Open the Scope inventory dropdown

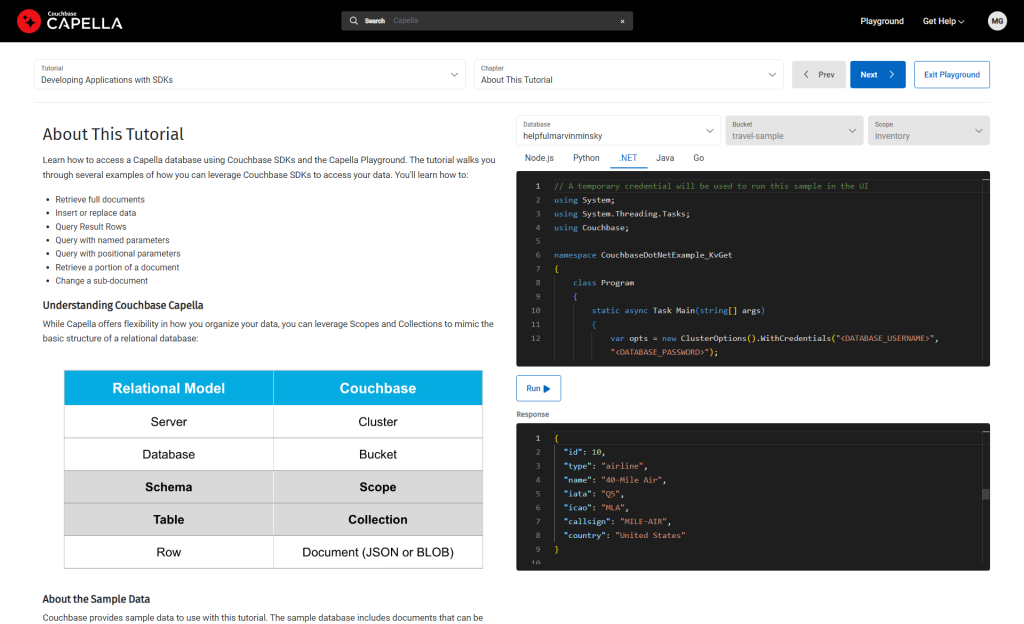coord(929,131)
